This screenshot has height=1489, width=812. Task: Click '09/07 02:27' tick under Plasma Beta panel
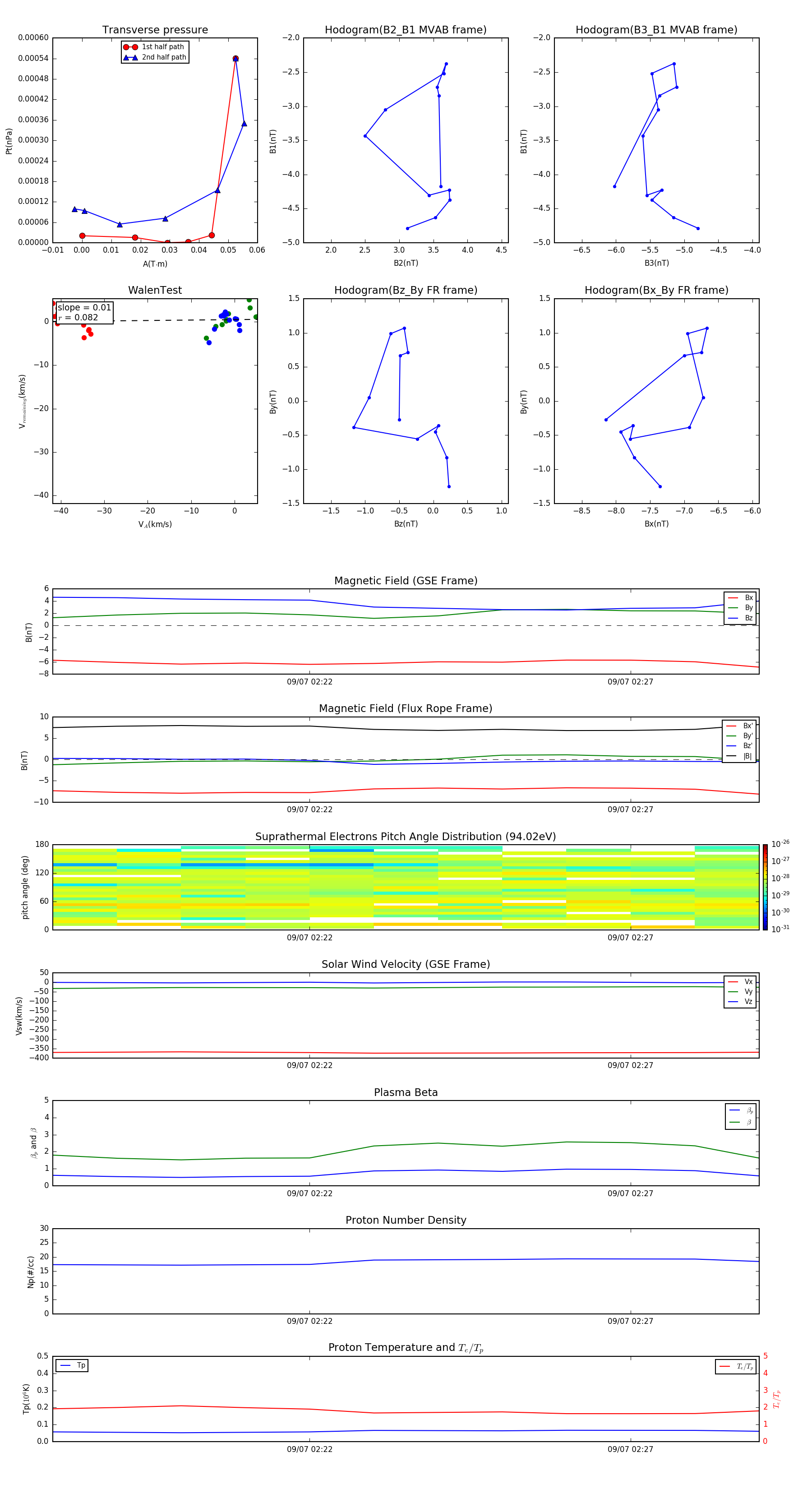[x=631, y=1193]
